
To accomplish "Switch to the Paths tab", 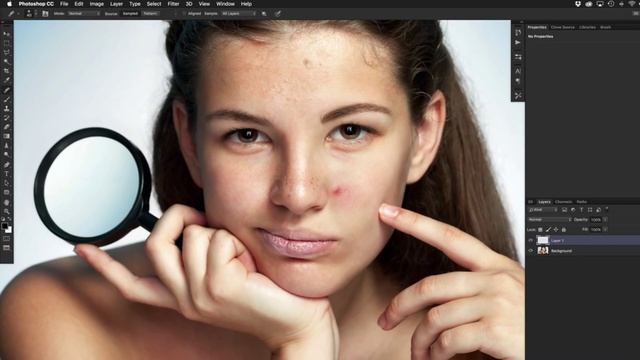I will [582, 202].
